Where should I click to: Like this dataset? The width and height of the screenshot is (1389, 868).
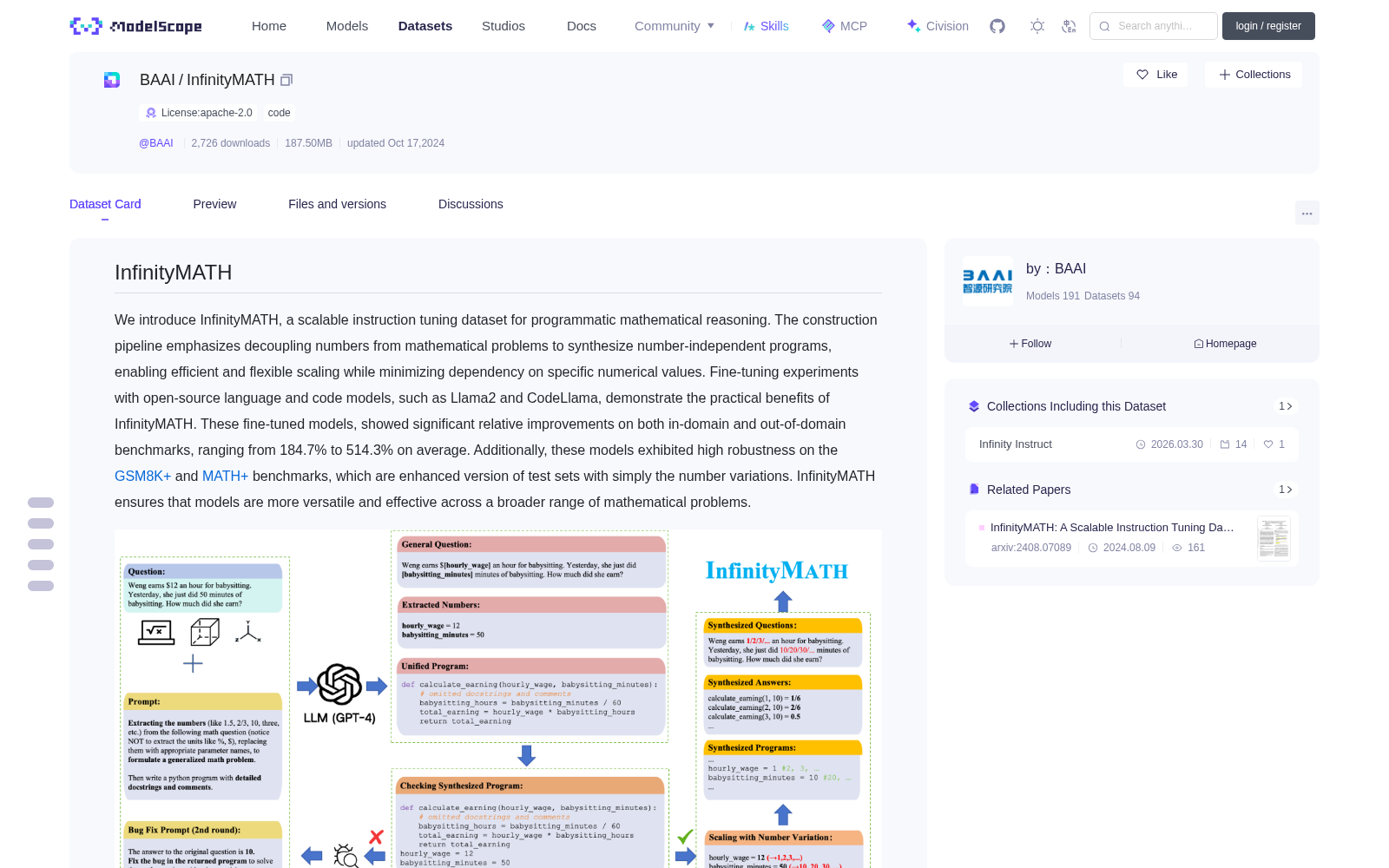click(1156, 75)
